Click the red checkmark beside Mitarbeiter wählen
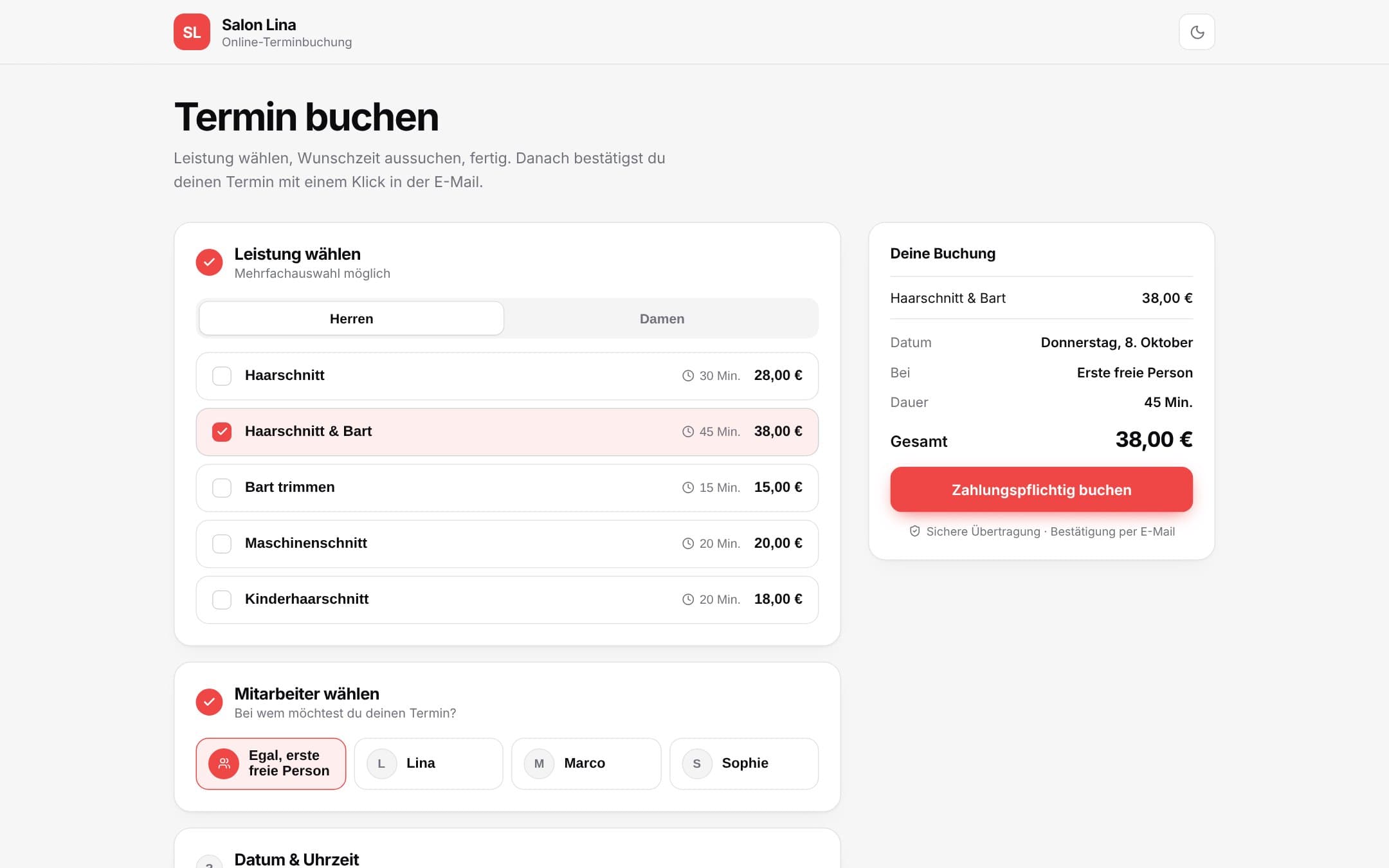This screenshot has width=1389, height=868. click(x=209, y=702)
